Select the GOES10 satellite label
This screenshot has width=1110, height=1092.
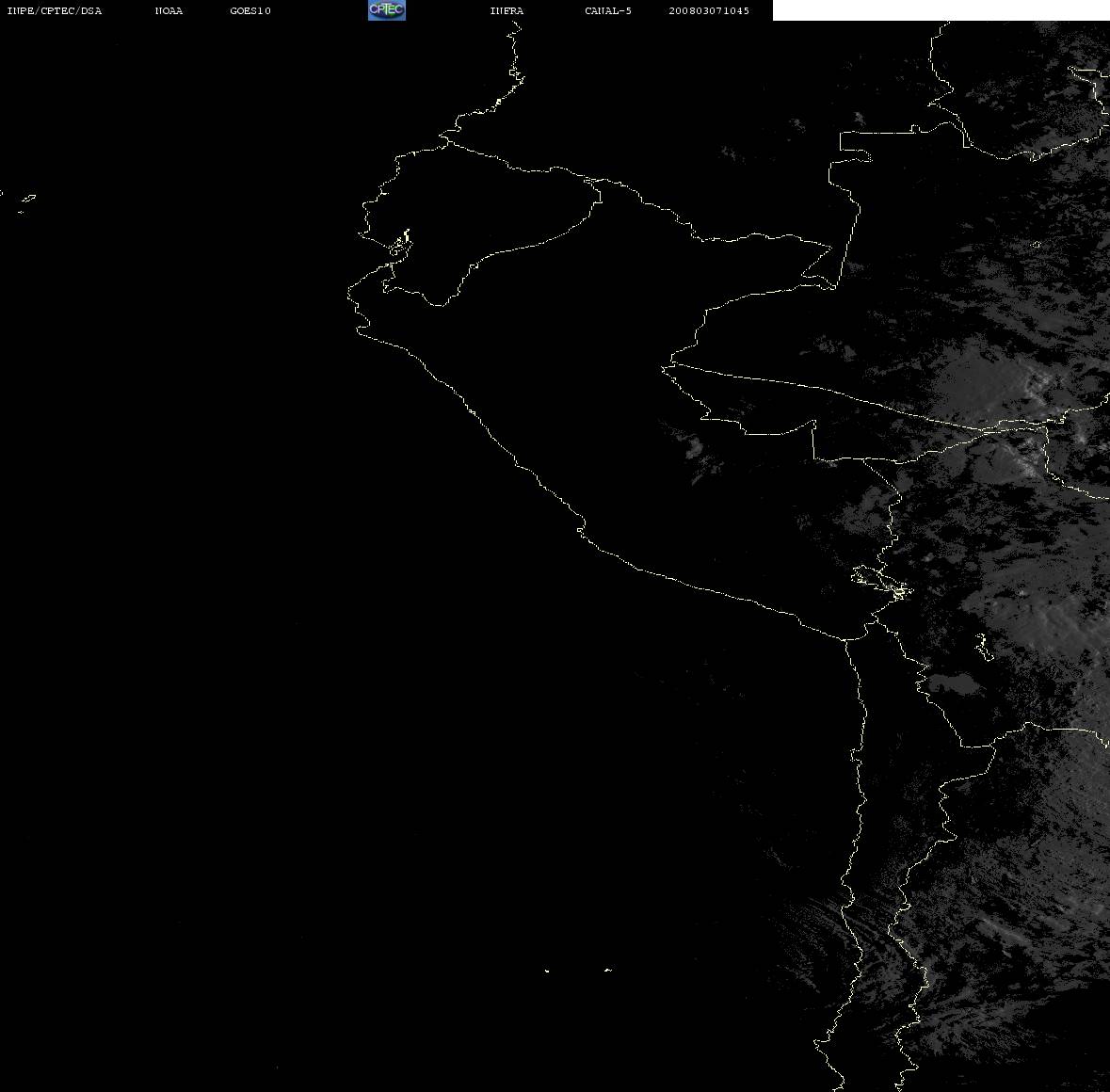(250, 10)
